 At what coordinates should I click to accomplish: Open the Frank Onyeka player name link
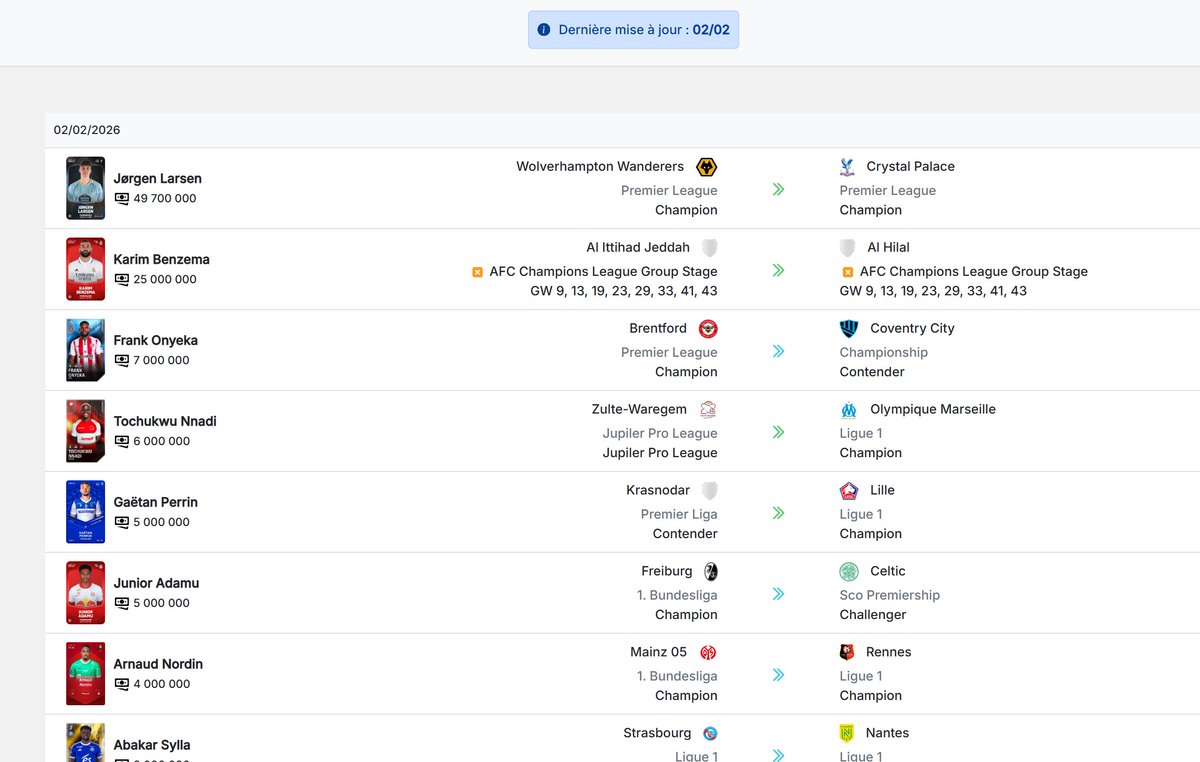point(156,341)
